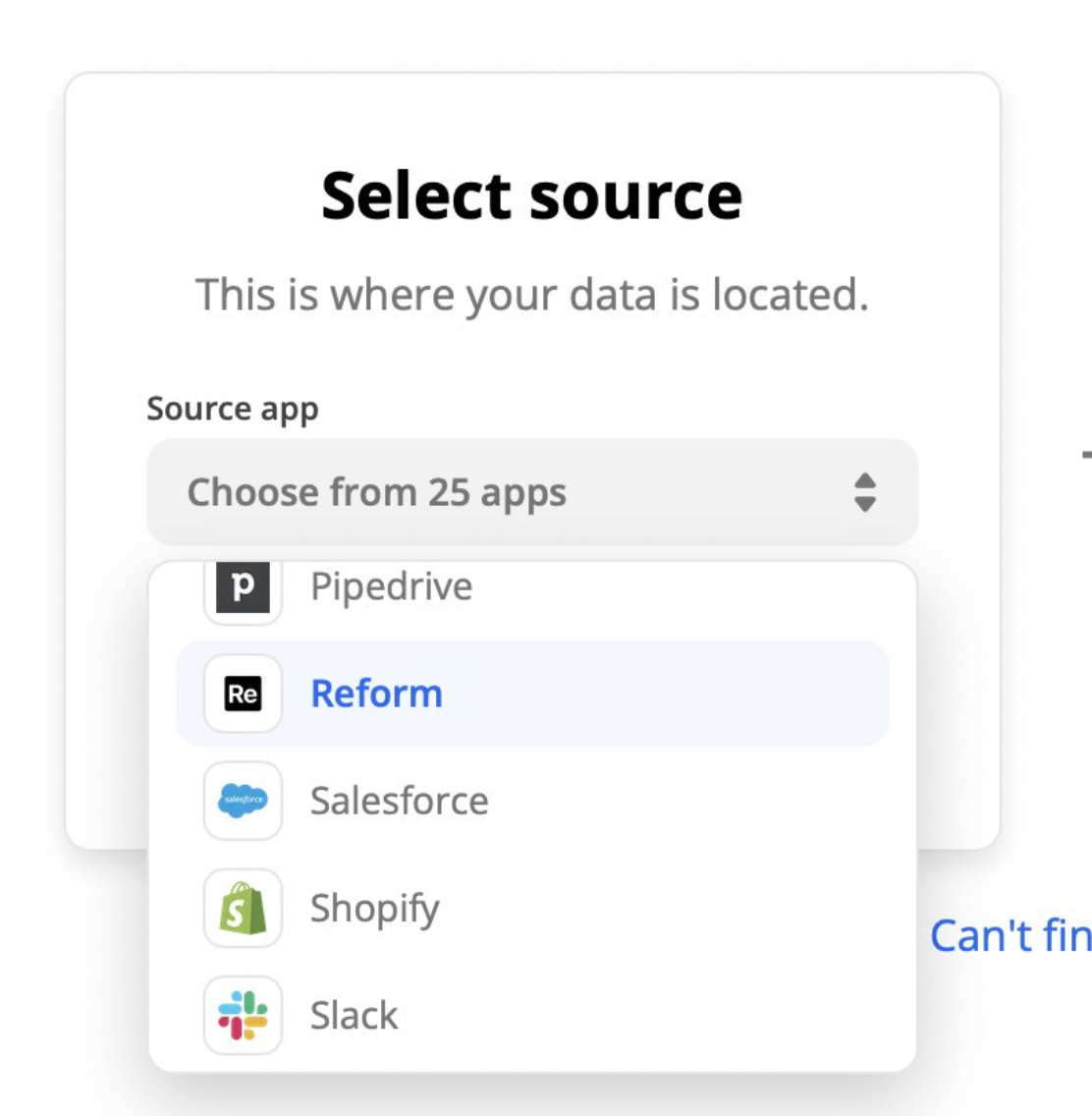Choose the Reform option

[x=532, y=694]
